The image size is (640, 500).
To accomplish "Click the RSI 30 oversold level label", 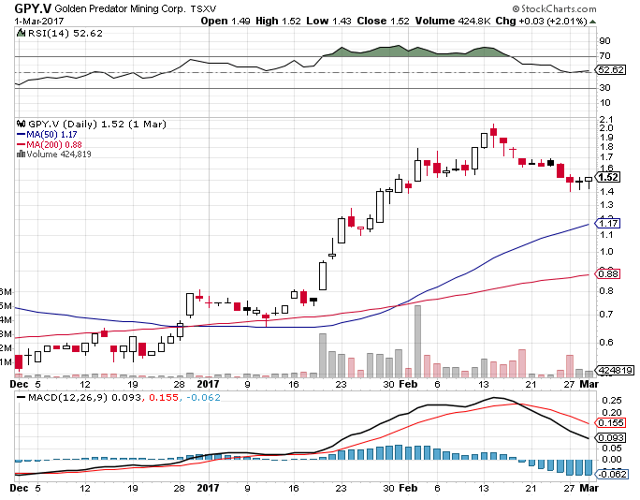I will click(605, 87).
